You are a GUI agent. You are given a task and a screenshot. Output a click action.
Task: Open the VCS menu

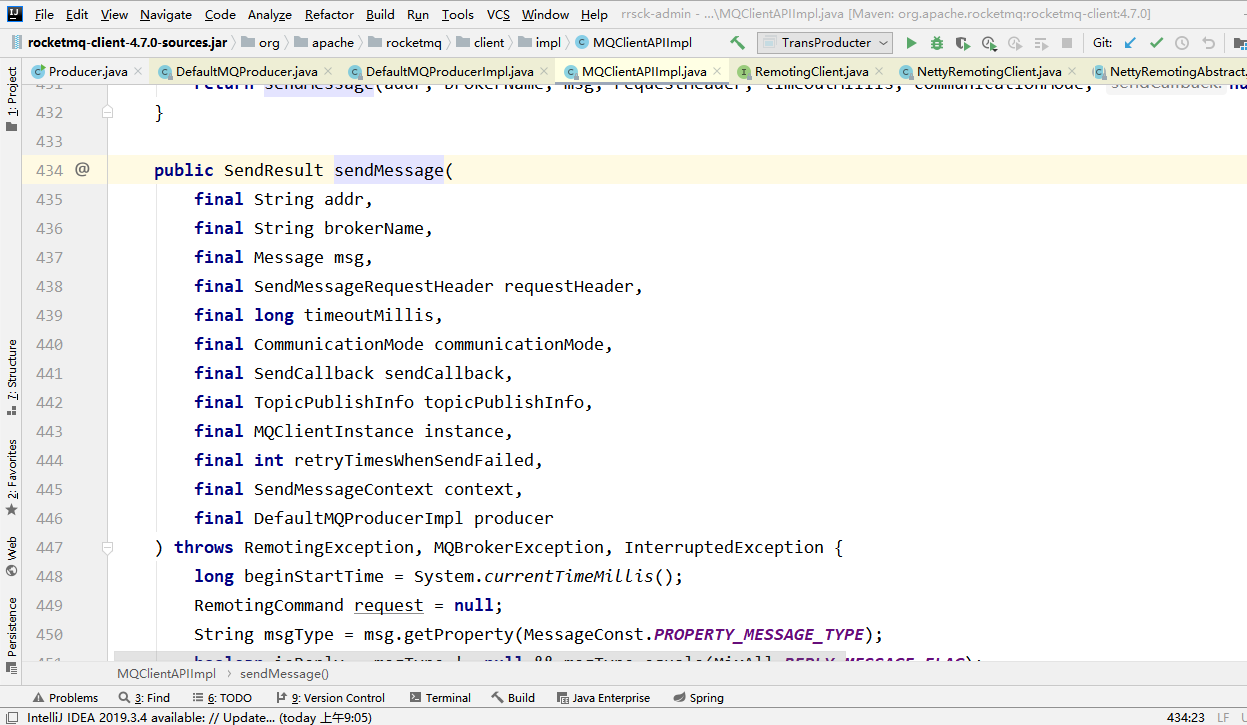click(x=498, y=14)
